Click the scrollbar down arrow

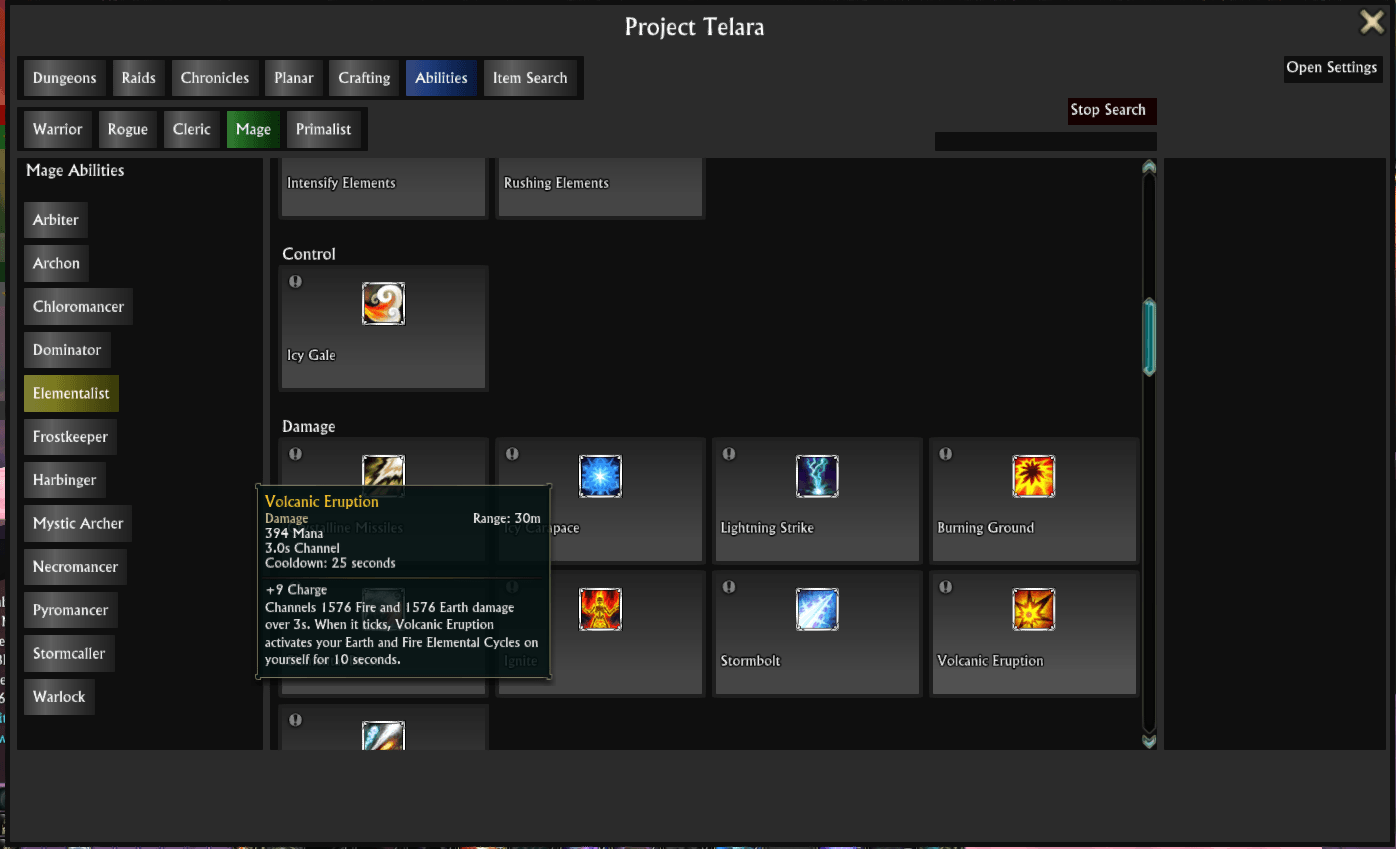click(x=1149, y=741)
